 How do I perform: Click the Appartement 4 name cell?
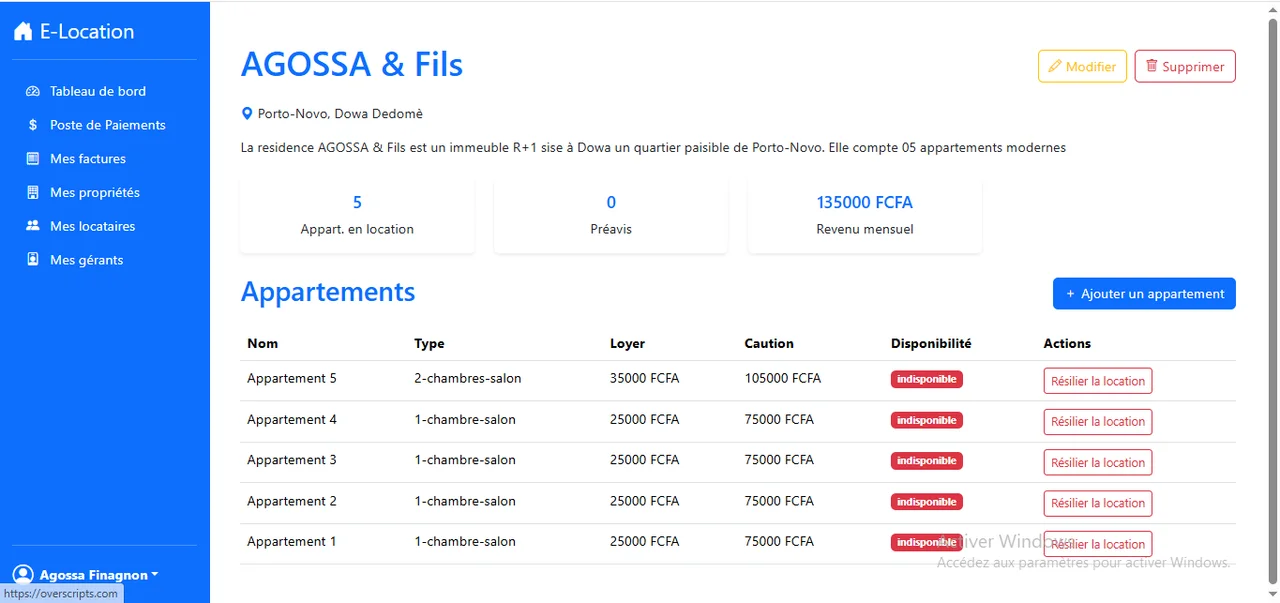pyautogui.click(x=292, y=420)
